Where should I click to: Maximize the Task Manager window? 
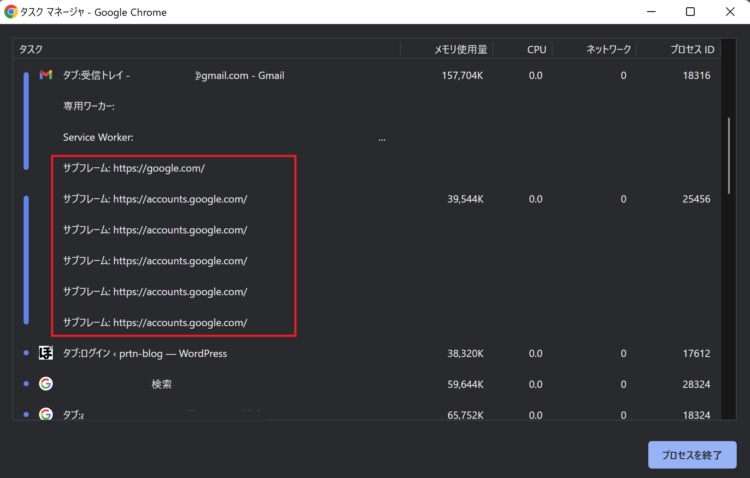click(690, 11)
